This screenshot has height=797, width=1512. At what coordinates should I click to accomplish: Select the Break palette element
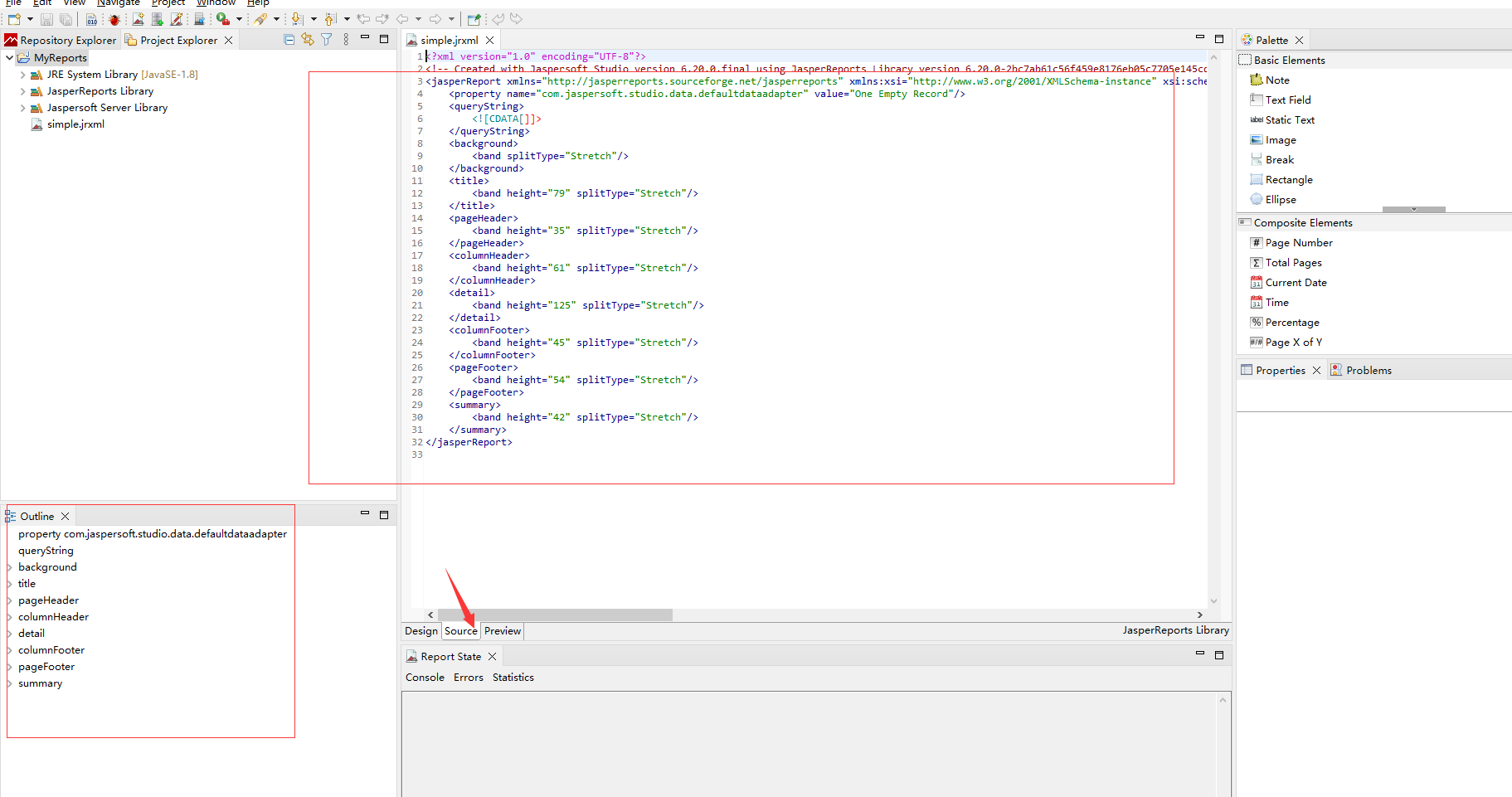pos(1280,160)
